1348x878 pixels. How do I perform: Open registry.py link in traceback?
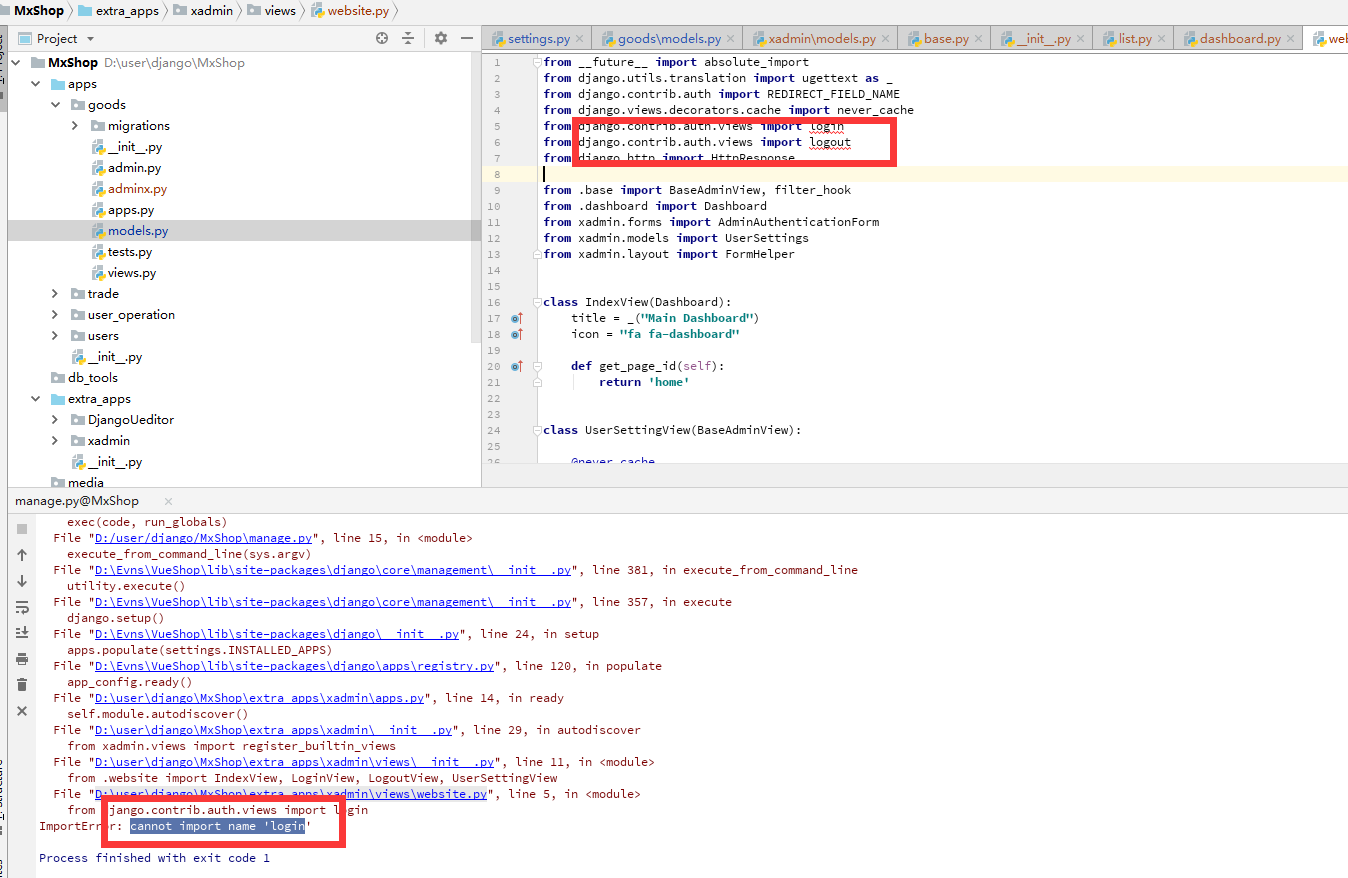click(294, 666)
